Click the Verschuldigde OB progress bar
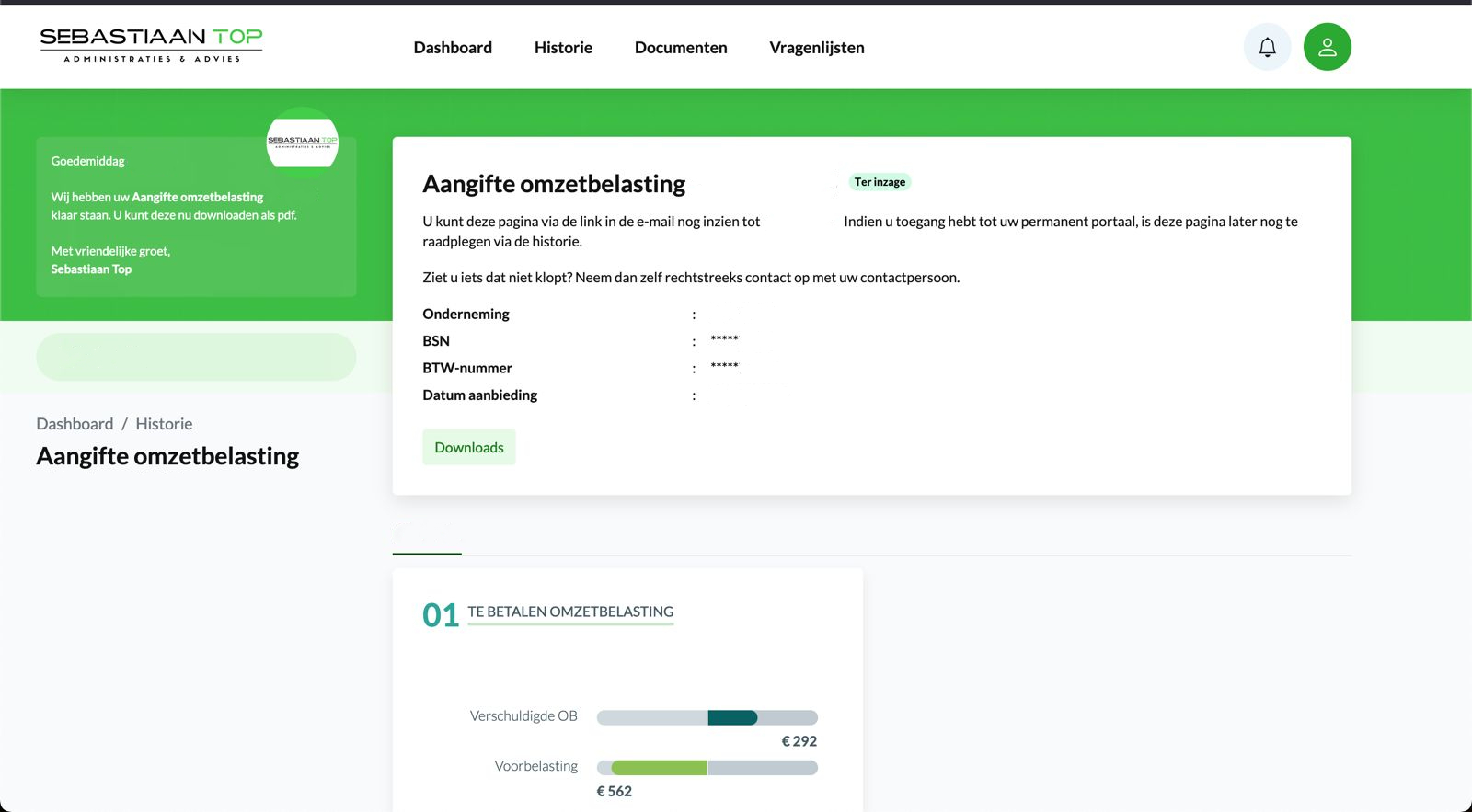Viewport: 1472px width, 812px height. tap(707, 718)
